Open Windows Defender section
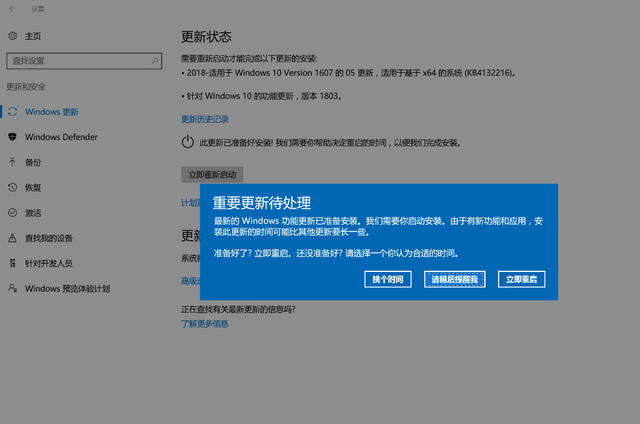640x424 pixels. (61, 137)
